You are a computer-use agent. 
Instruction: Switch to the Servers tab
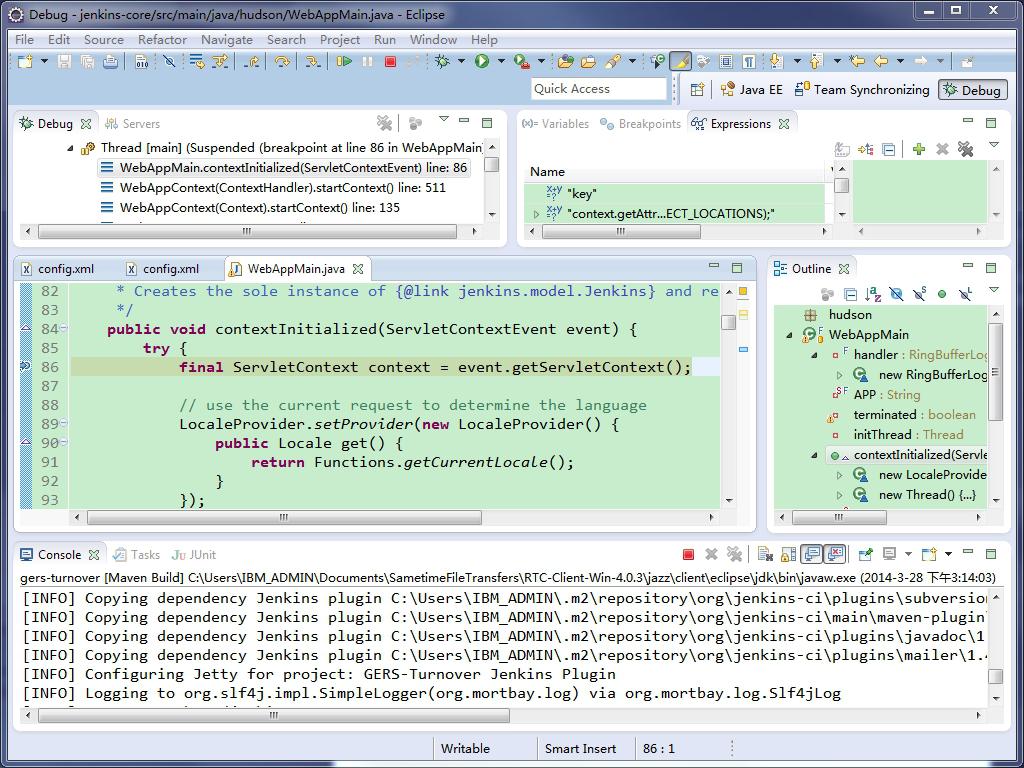coord(133,123)
